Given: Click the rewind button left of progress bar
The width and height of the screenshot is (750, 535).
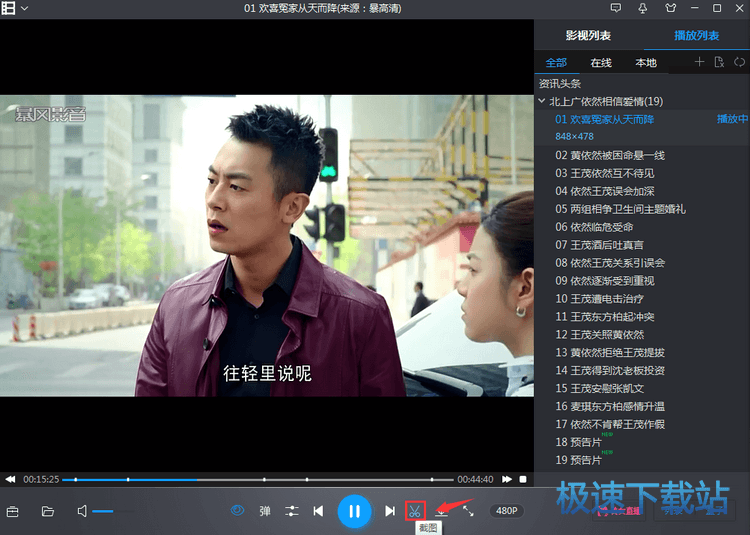Looking at the screenshot, I should pos(10,479).
